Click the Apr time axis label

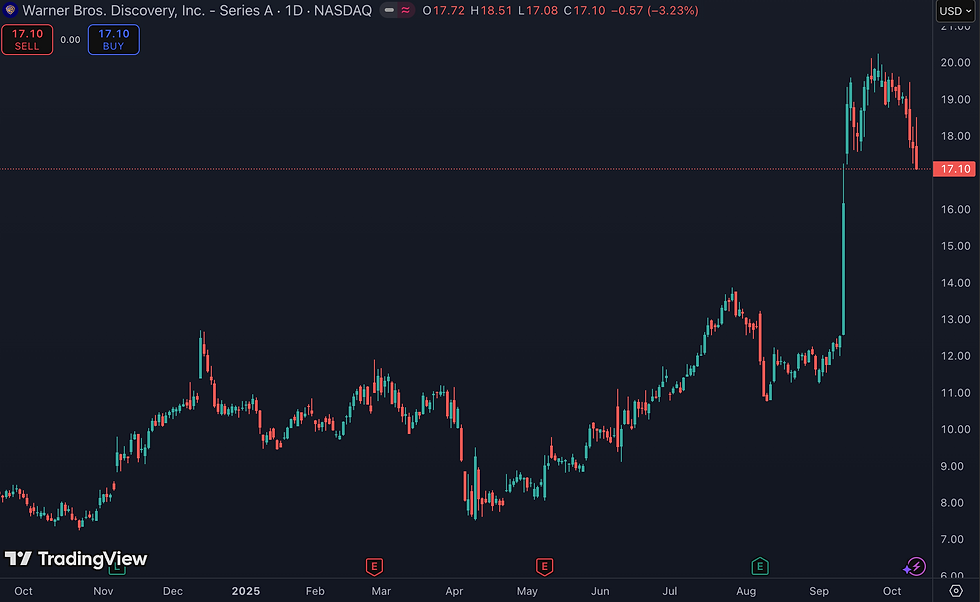454,591
